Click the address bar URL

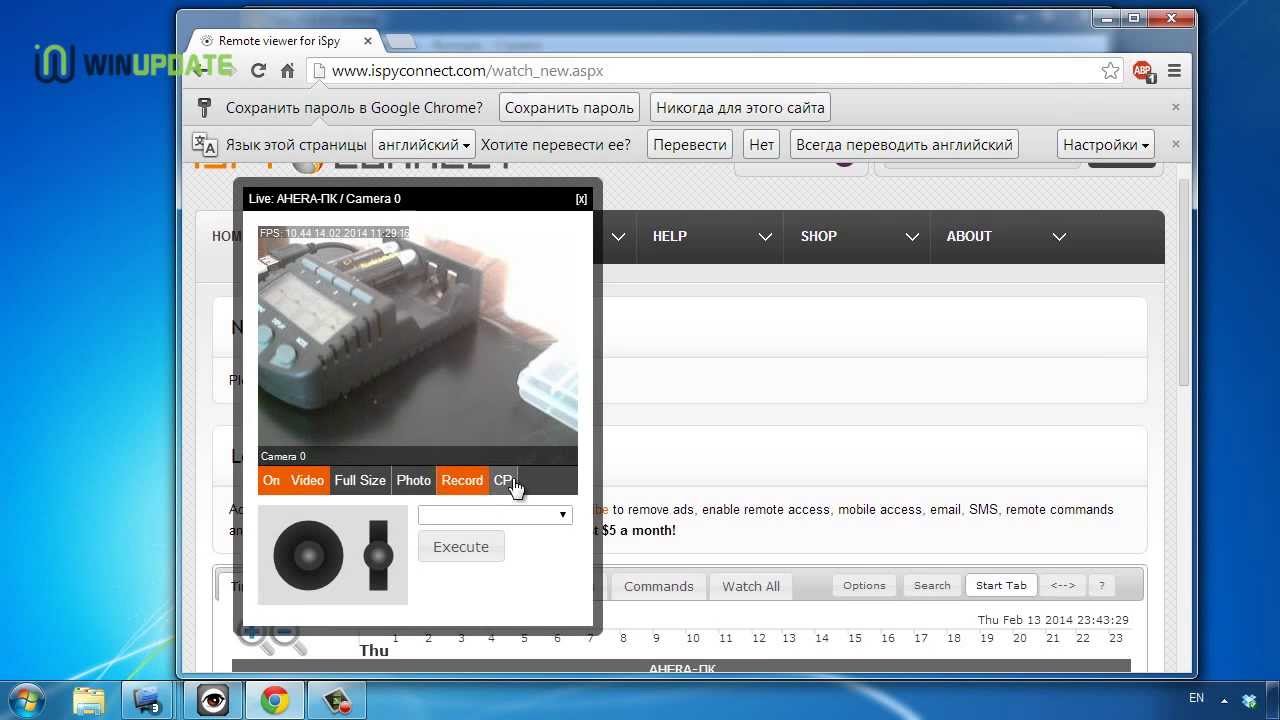click(x=467, y=71)
